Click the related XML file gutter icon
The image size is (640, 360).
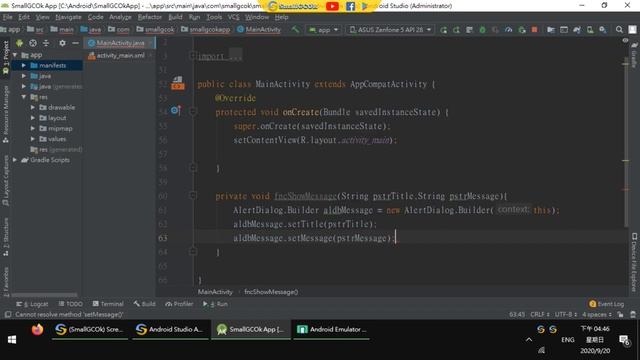pyautogui.click(x=178, y=82)
